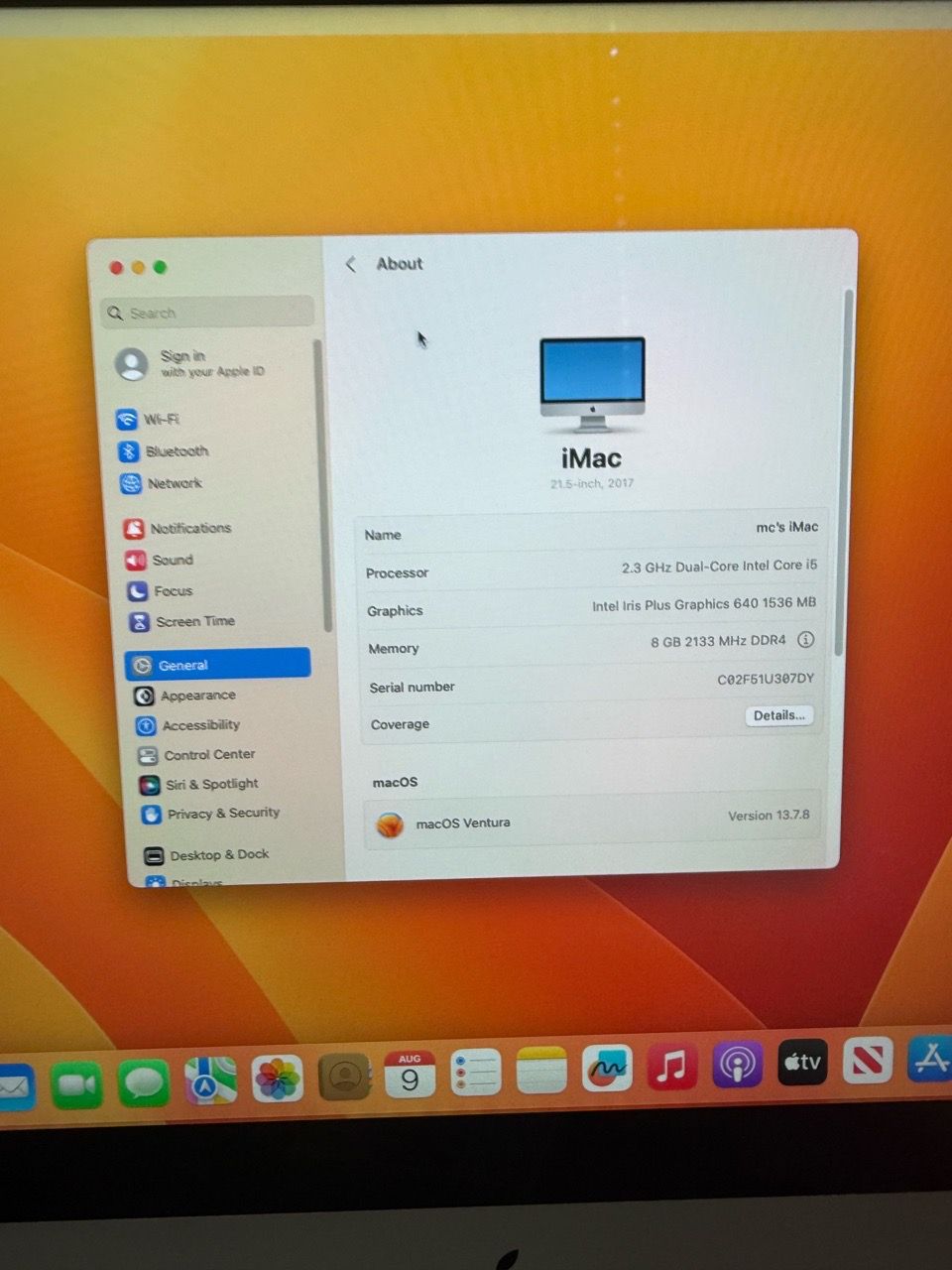Open News app in the Dock
952x1270 pixels.
[868, 1061]
